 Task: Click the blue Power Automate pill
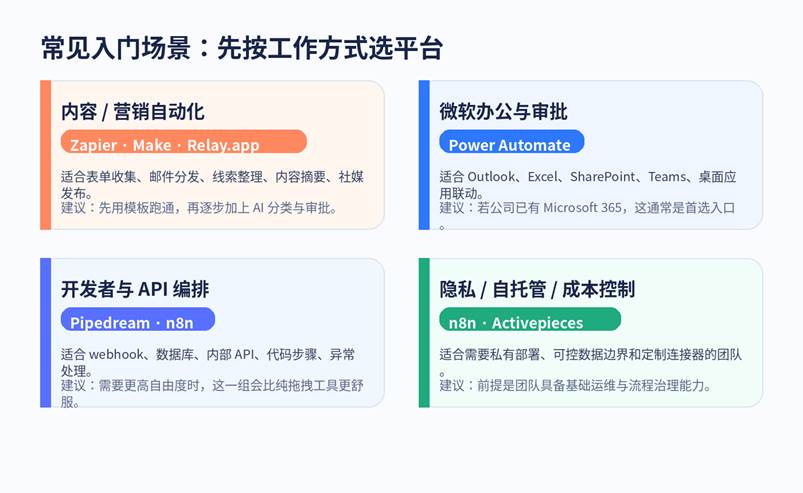(510, 143)
